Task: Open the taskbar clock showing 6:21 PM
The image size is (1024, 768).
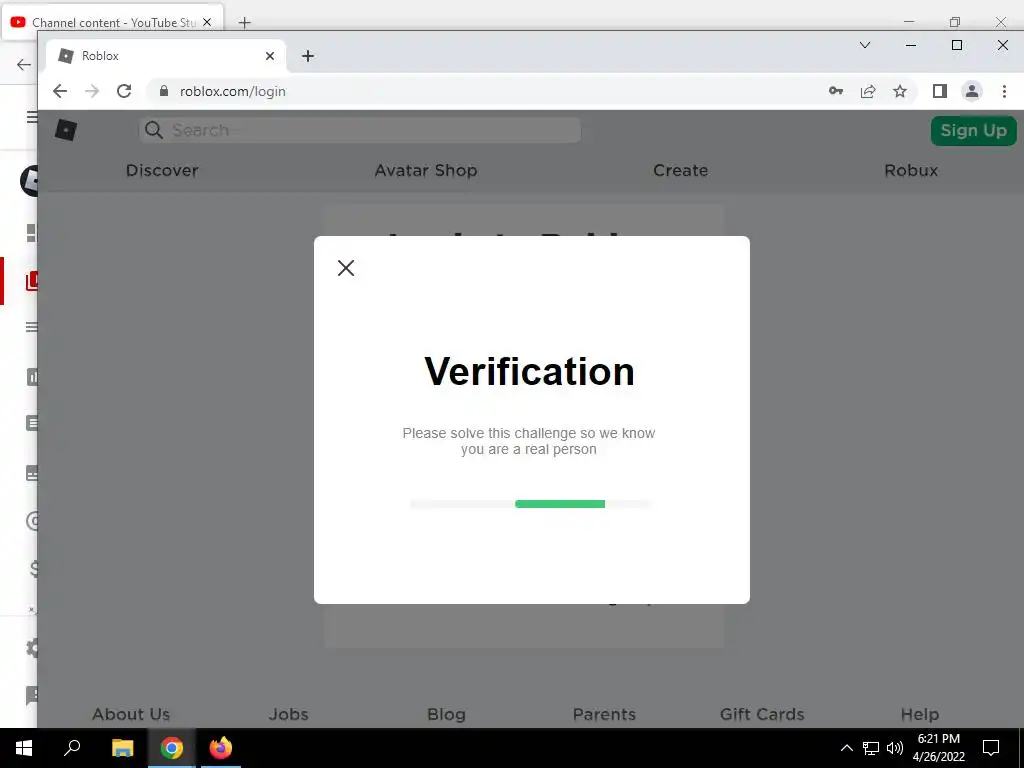Action: tap(938, 748)
